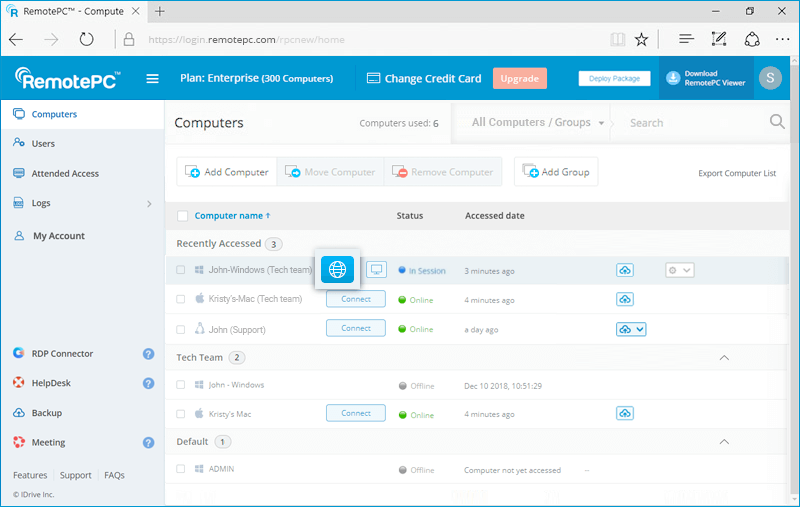Connect to John (Support)
The height and width of the screenshot is (507, 800).
coord(356,328)
